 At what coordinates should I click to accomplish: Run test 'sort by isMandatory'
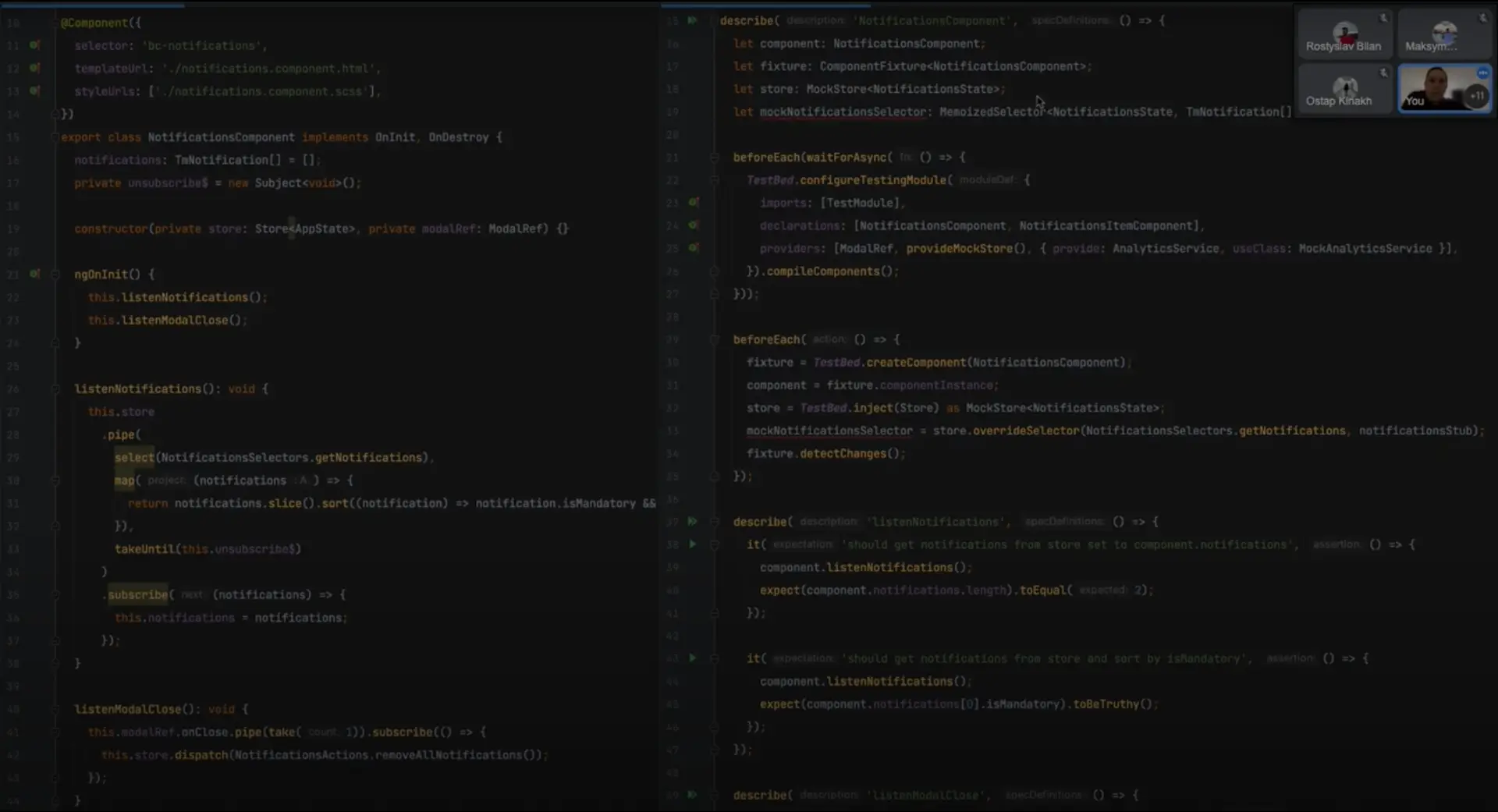pos(692,658)
